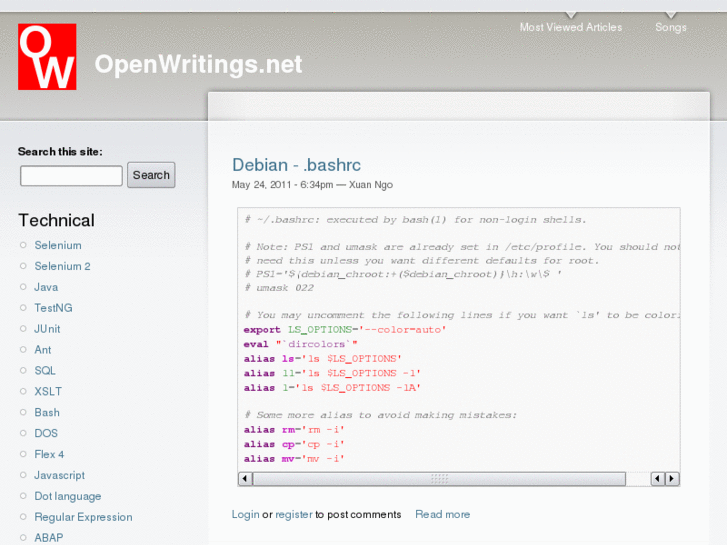Click the code block horizontal scrollbar track

(x=450, y=480)
